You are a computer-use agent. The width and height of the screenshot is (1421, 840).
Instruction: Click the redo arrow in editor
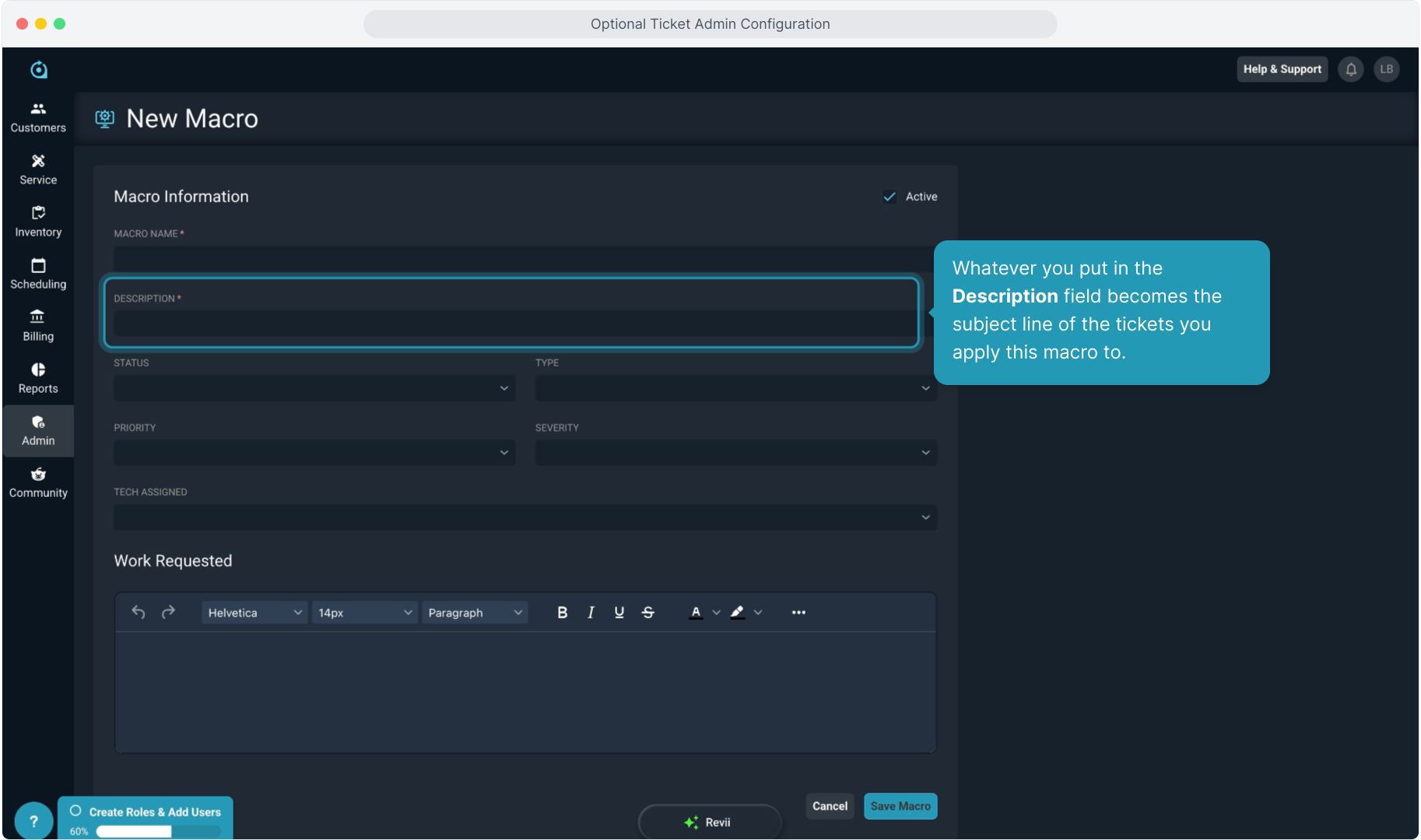pyautogui.click(x=168, y=613)
